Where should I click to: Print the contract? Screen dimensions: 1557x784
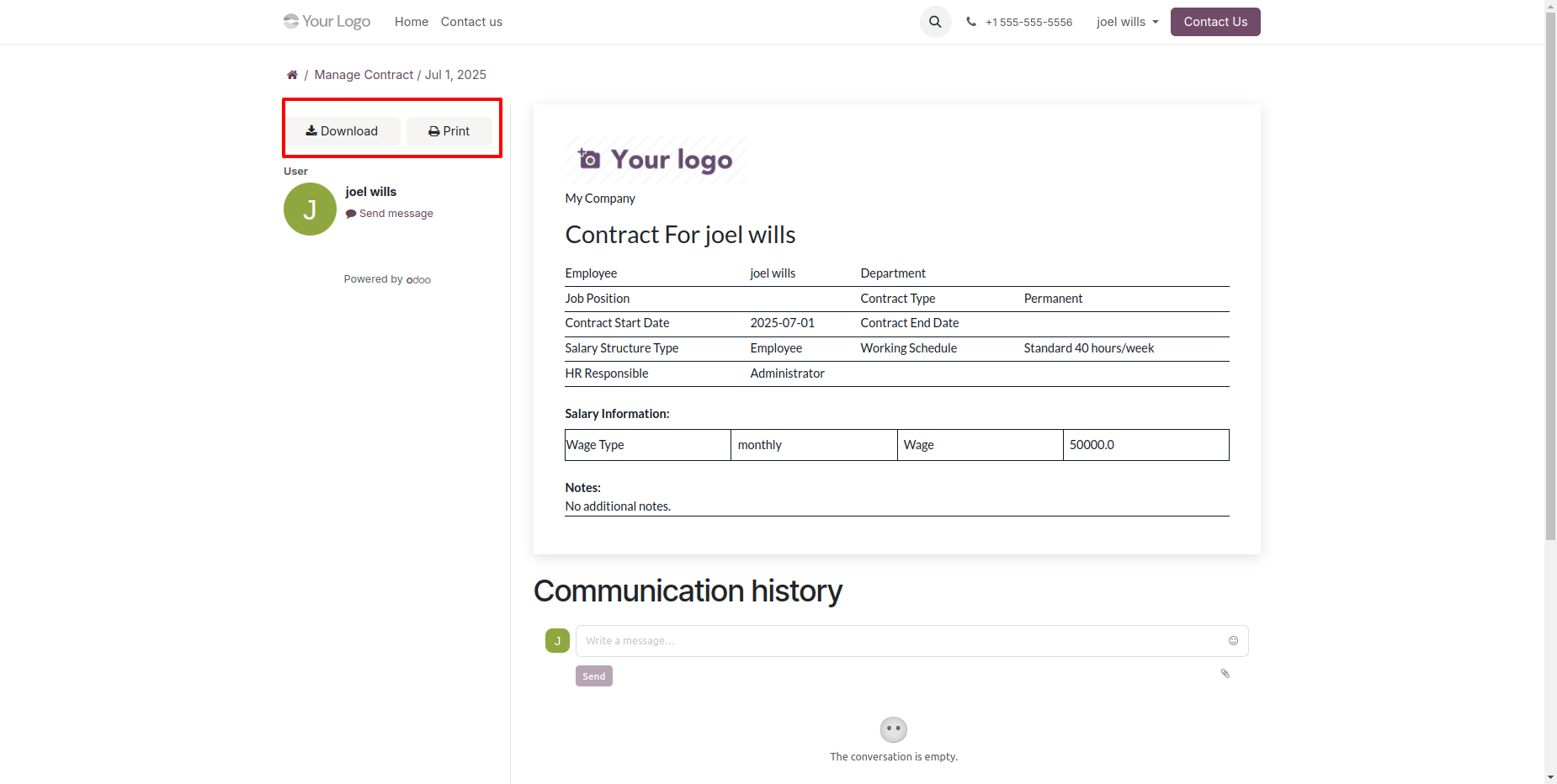449,131
